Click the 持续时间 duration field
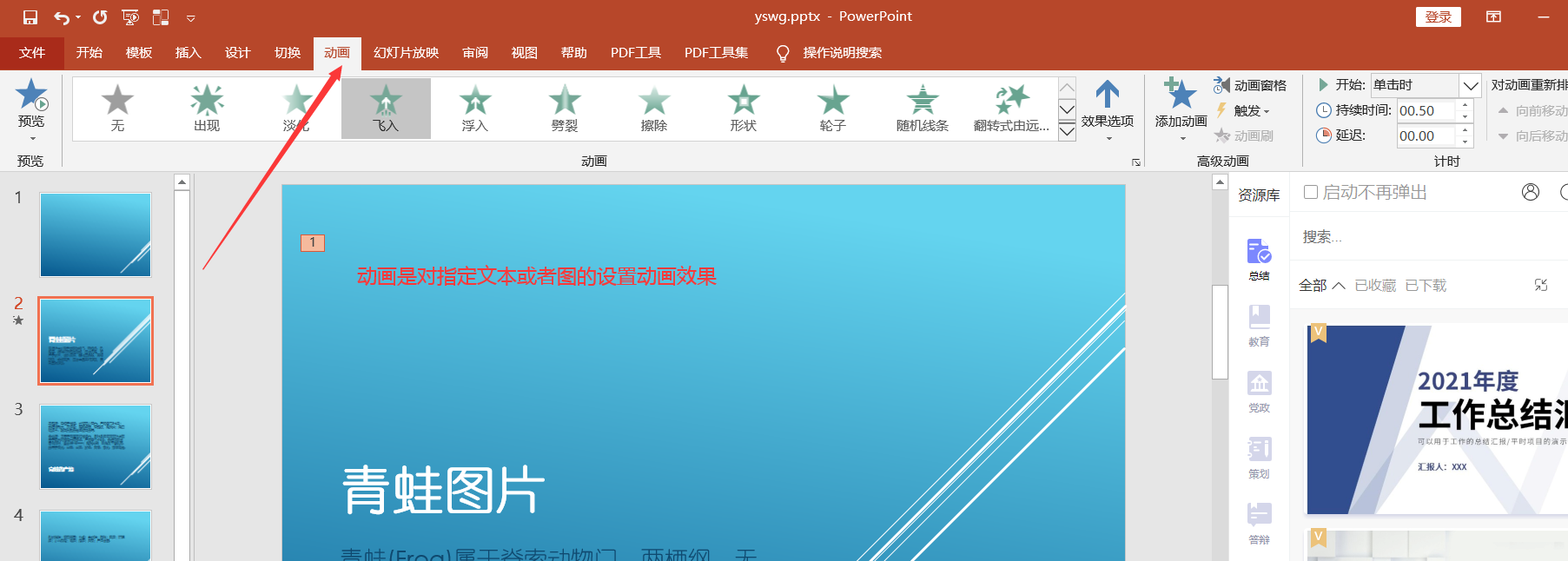This screenshot has height=561, width=1568. pos(1426,111)
